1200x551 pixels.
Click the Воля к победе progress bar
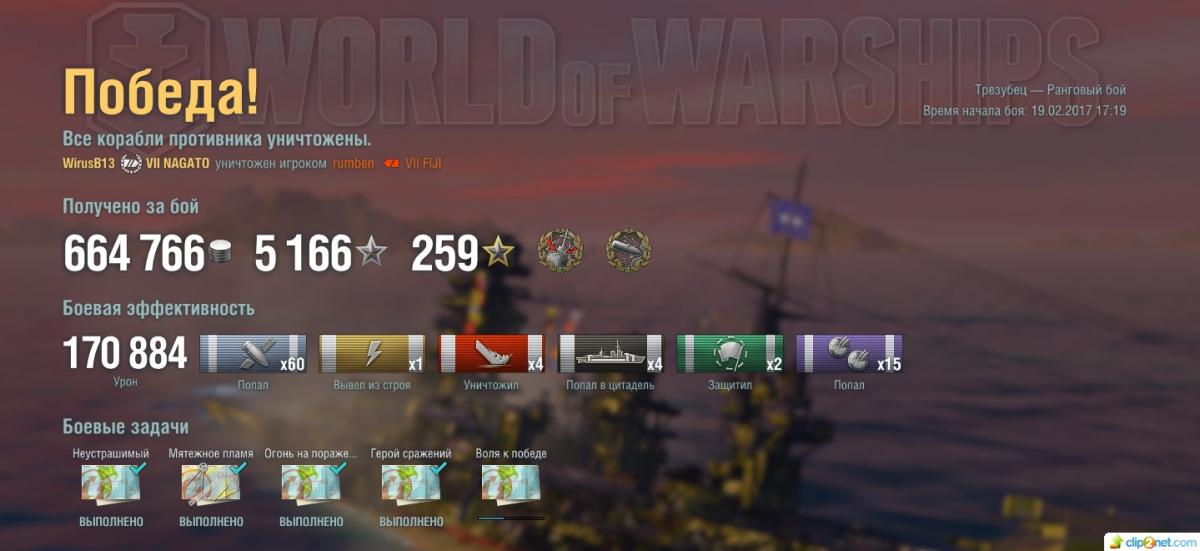pyautogui.click(x=511, y=519)
